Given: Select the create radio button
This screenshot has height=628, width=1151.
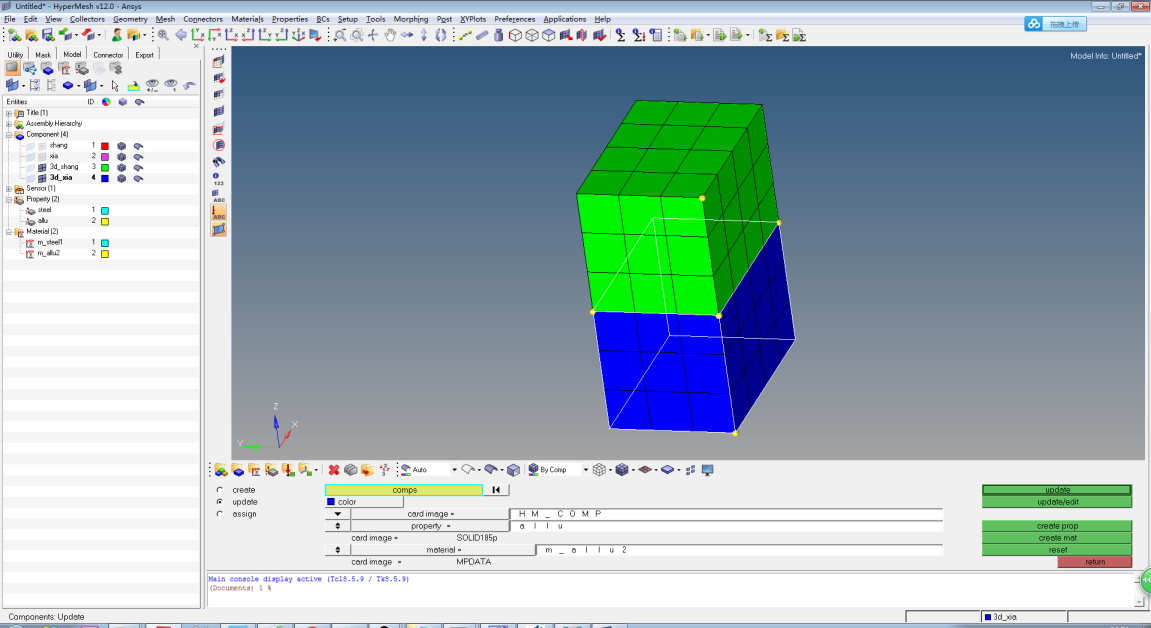Looking at the screenshot, I should pyautogui.click(x=220, y=490).
